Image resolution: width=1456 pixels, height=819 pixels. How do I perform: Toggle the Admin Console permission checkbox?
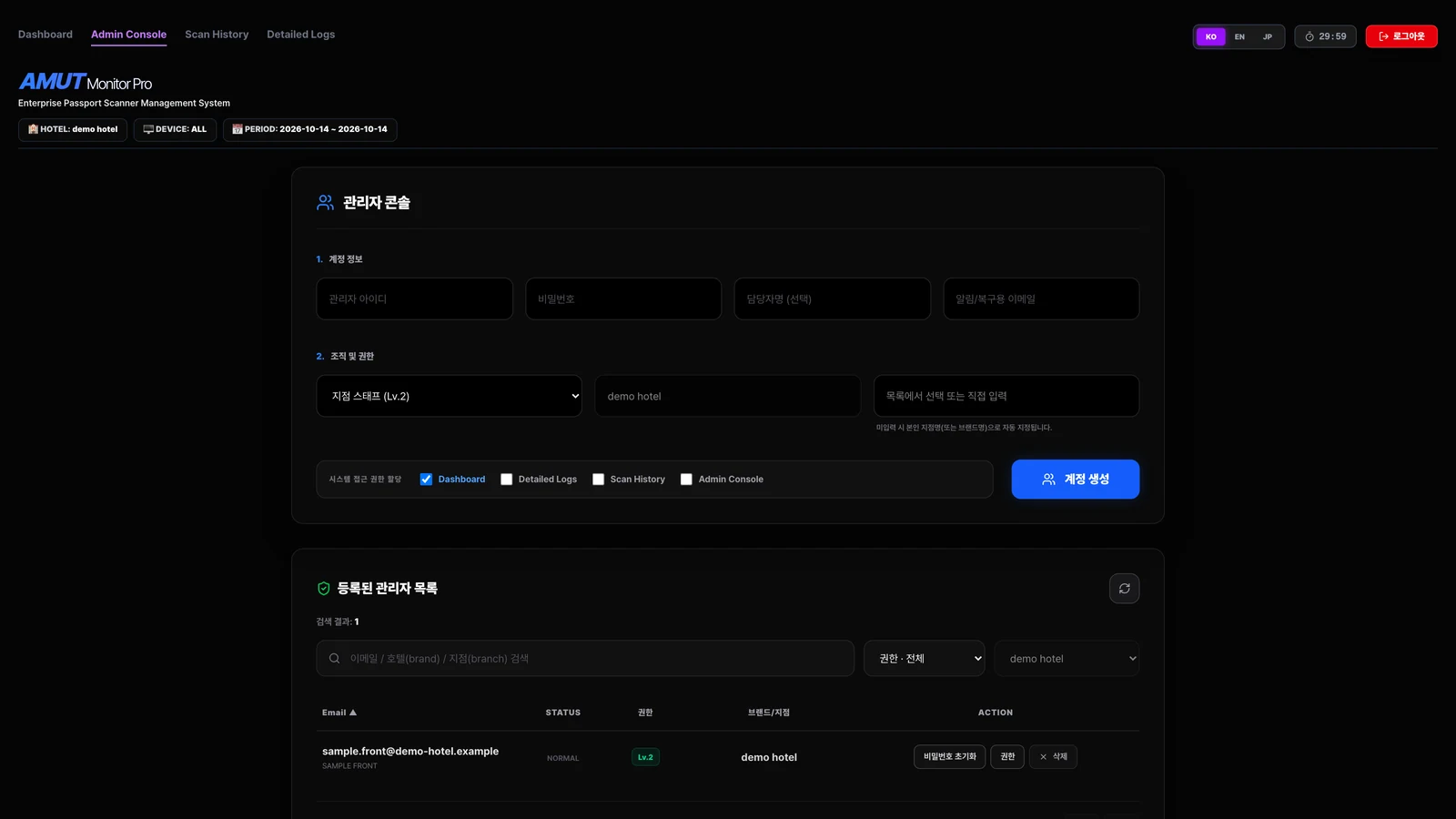(x=687, y=480)
